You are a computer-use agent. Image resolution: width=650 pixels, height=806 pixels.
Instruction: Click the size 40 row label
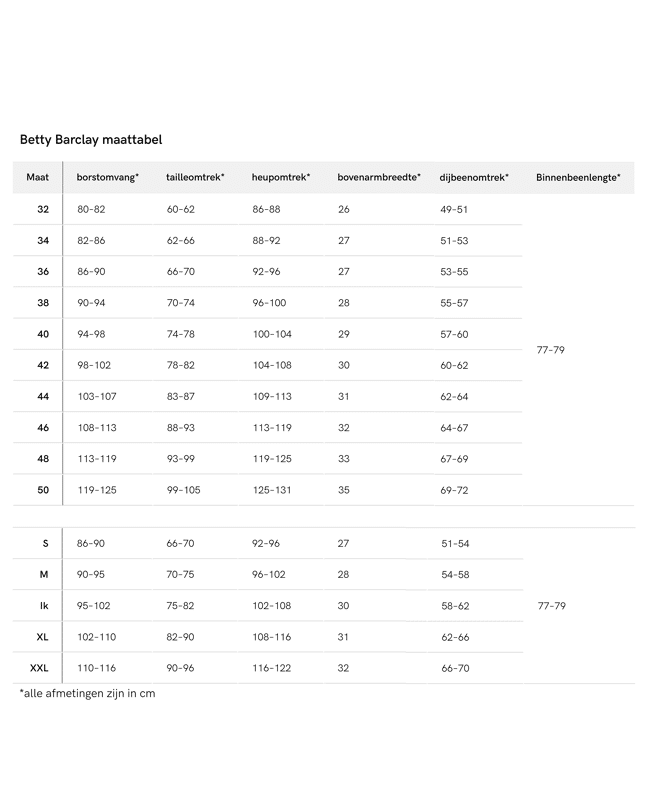[43, 334]
